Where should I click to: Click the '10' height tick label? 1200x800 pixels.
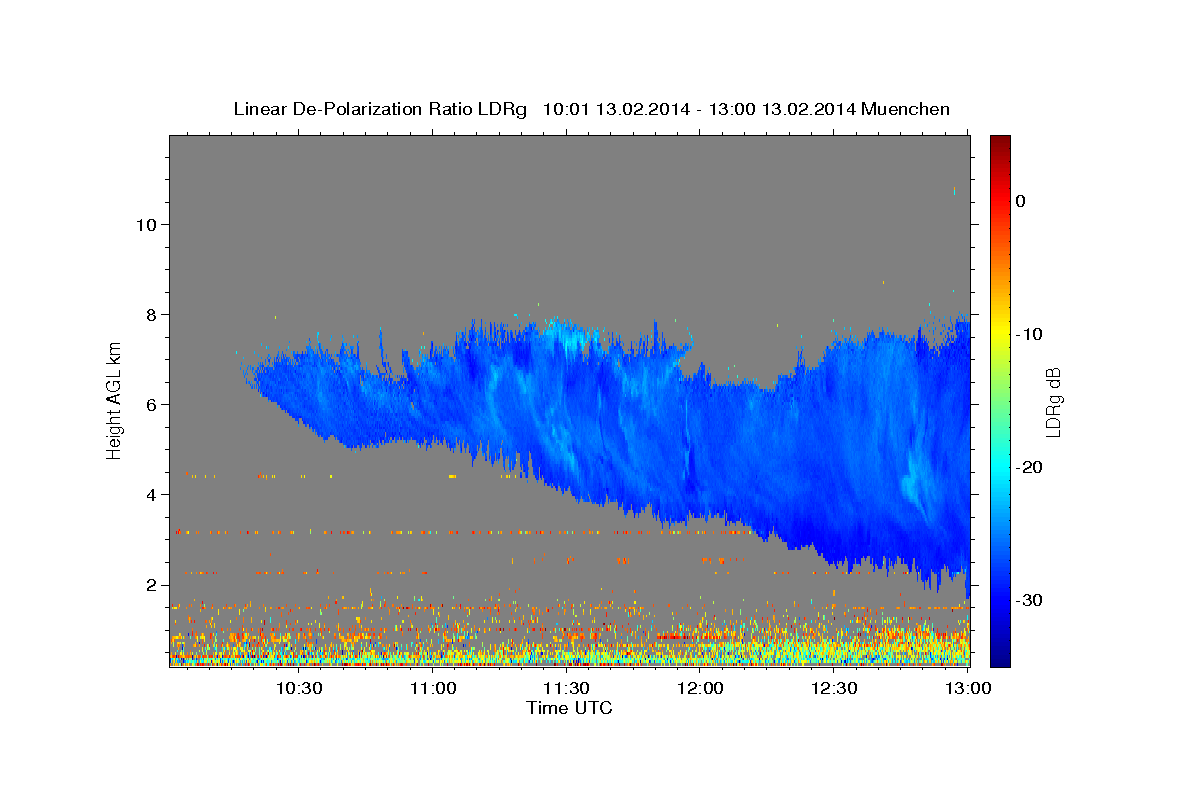[x=145, y=224]
